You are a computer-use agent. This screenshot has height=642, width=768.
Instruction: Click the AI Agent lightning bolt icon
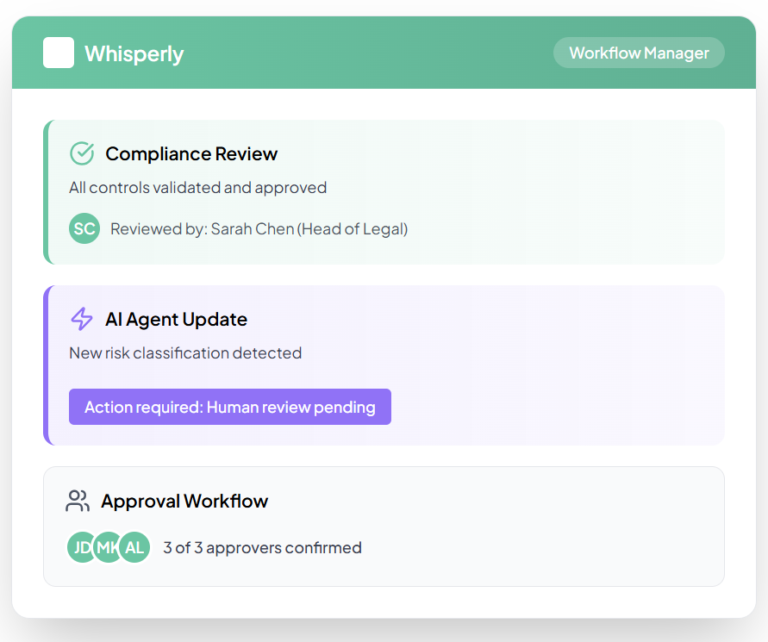tap(81, 319)
